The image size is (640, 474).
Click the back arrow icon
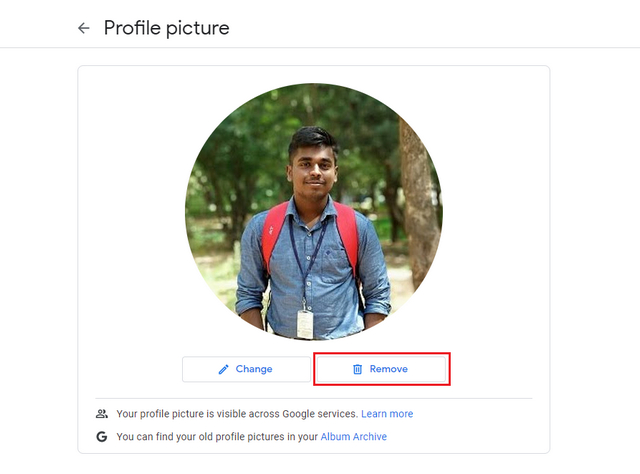tap(83, 28)
